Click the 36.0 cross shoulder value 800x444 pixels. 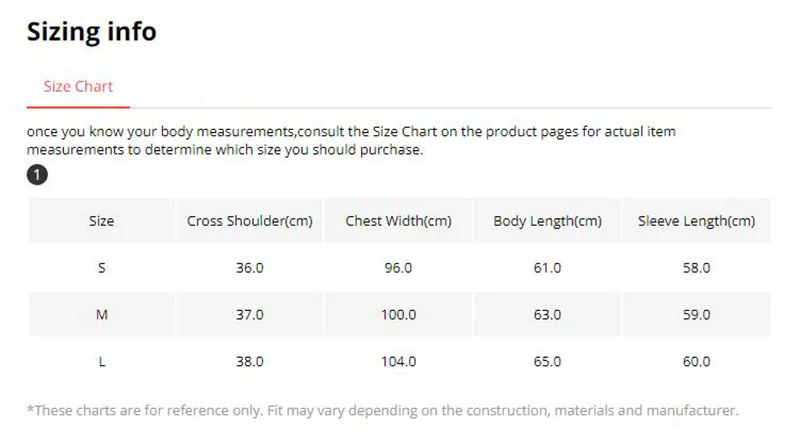pos(249,267)
